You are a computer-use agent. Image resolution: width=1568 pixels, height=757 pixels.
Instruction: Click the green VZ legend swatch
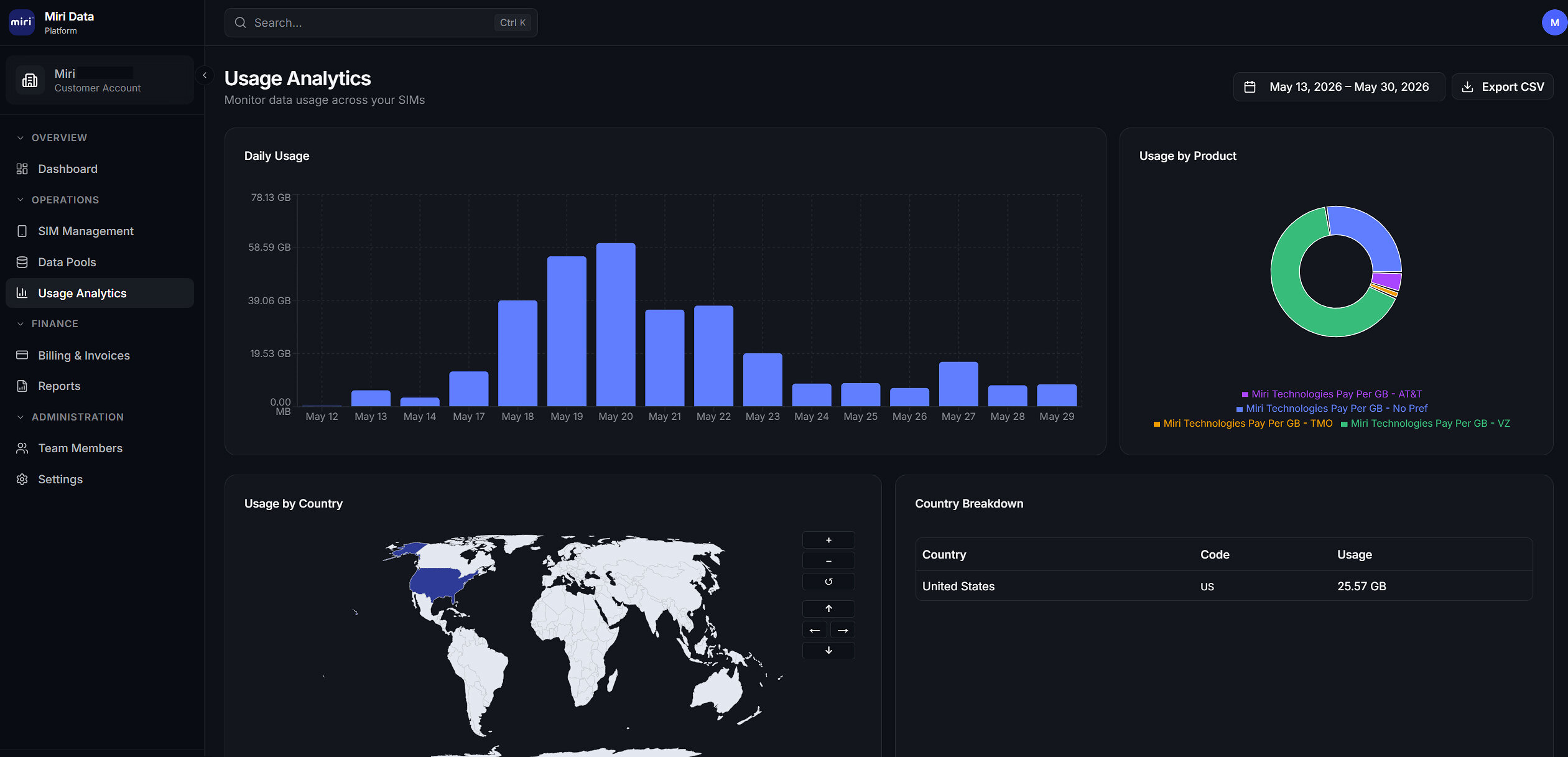click(x=1344, y=424)
